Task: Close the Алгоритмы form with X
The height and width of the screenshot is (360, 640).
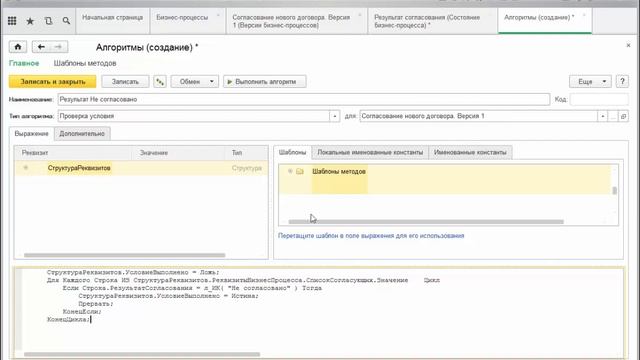Action: pyautogui.click(x=628, y=45)
